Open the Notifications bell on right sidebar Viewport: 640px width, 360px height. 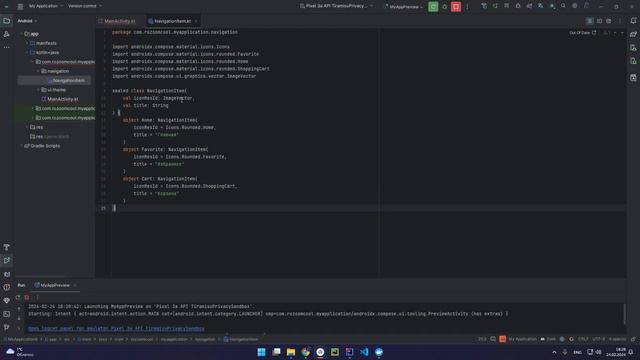tap(633, 21)
